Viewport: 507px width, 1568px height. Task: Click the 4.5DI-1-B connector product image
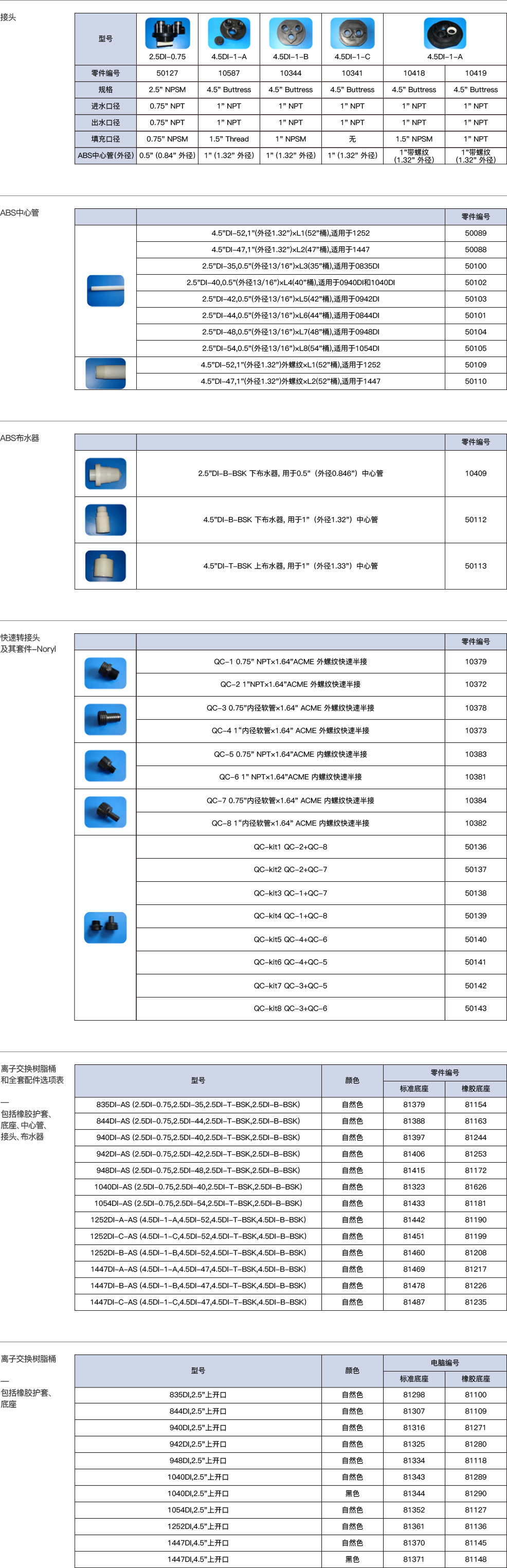click(291, 33)
